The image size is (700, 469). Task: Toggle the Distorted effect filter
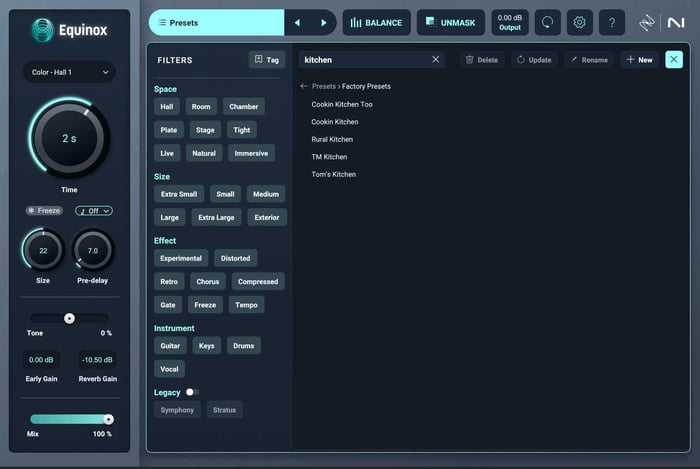[x=236, y=258]
